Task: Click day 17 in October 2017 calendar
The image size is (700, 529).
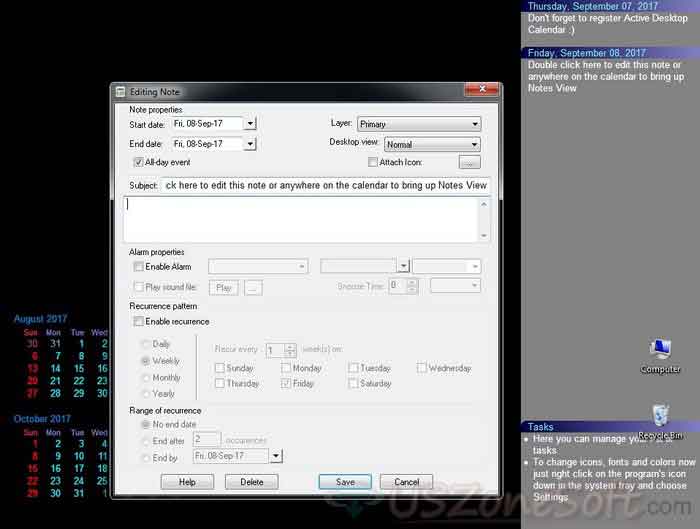Action: click(79, 468)
